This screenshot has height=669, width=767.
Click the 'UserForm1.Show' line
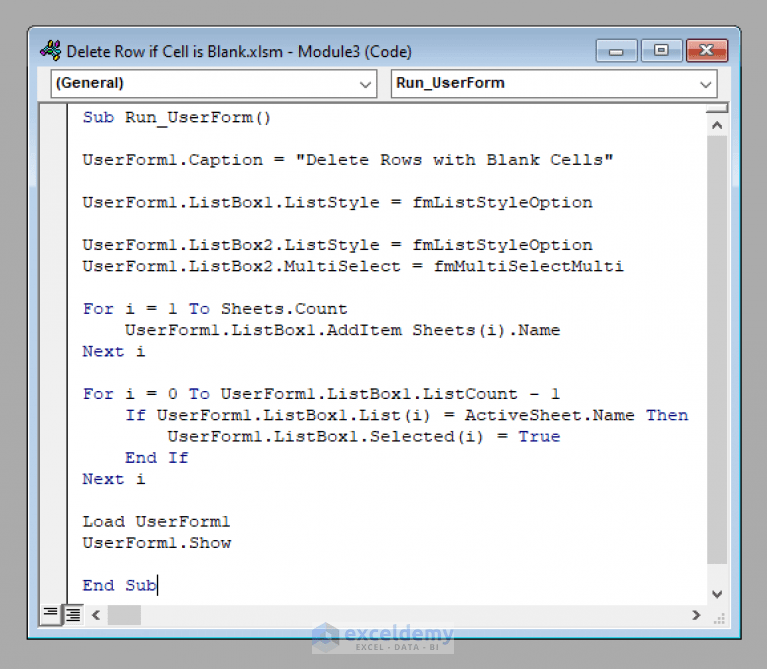(x=157, y=543)
